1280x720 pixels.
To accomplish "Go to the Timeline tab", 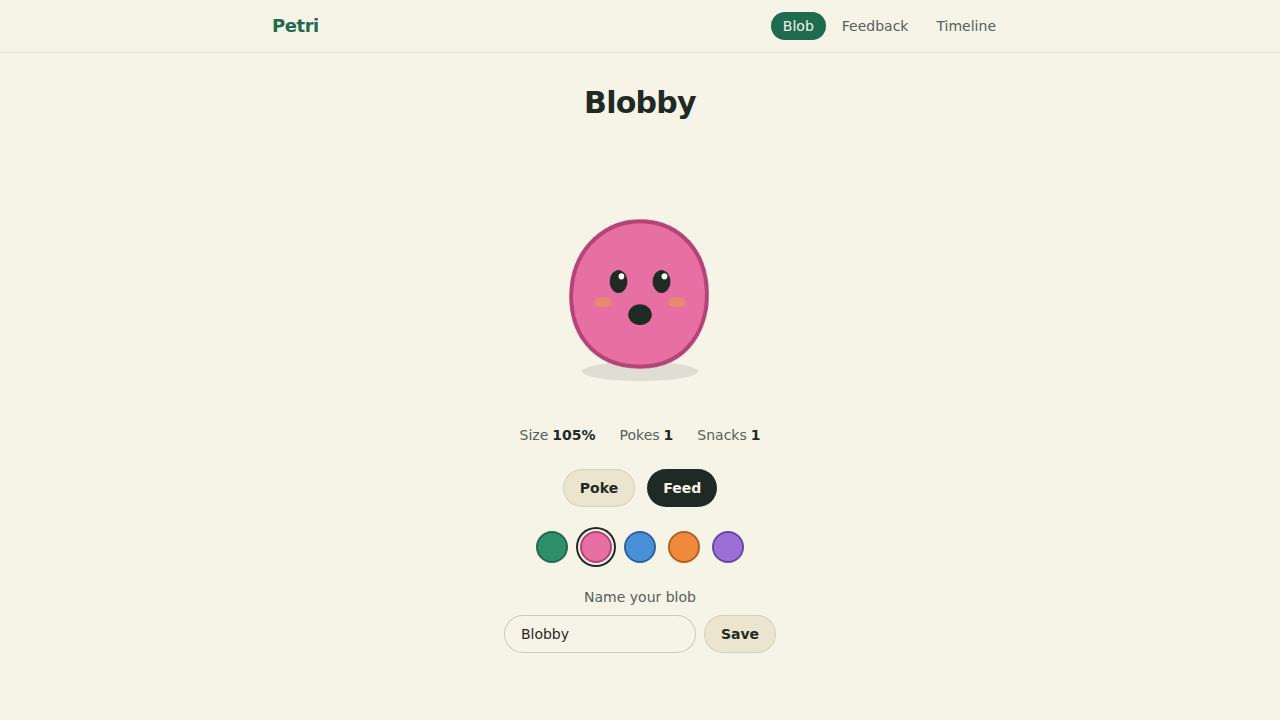I will (966, 26).
